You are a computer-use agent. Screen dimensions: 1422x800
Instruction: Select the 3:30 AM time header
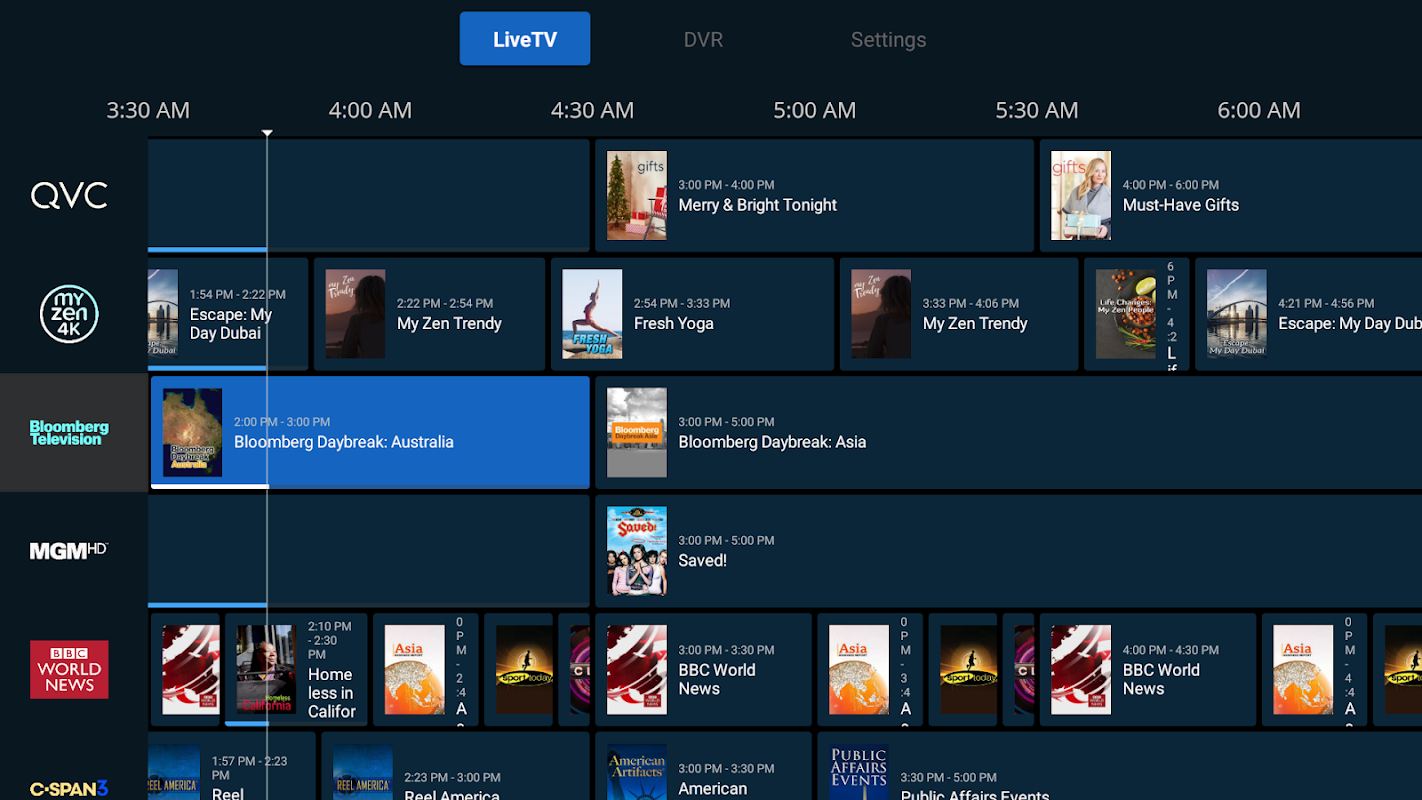[x=148, y=111]
